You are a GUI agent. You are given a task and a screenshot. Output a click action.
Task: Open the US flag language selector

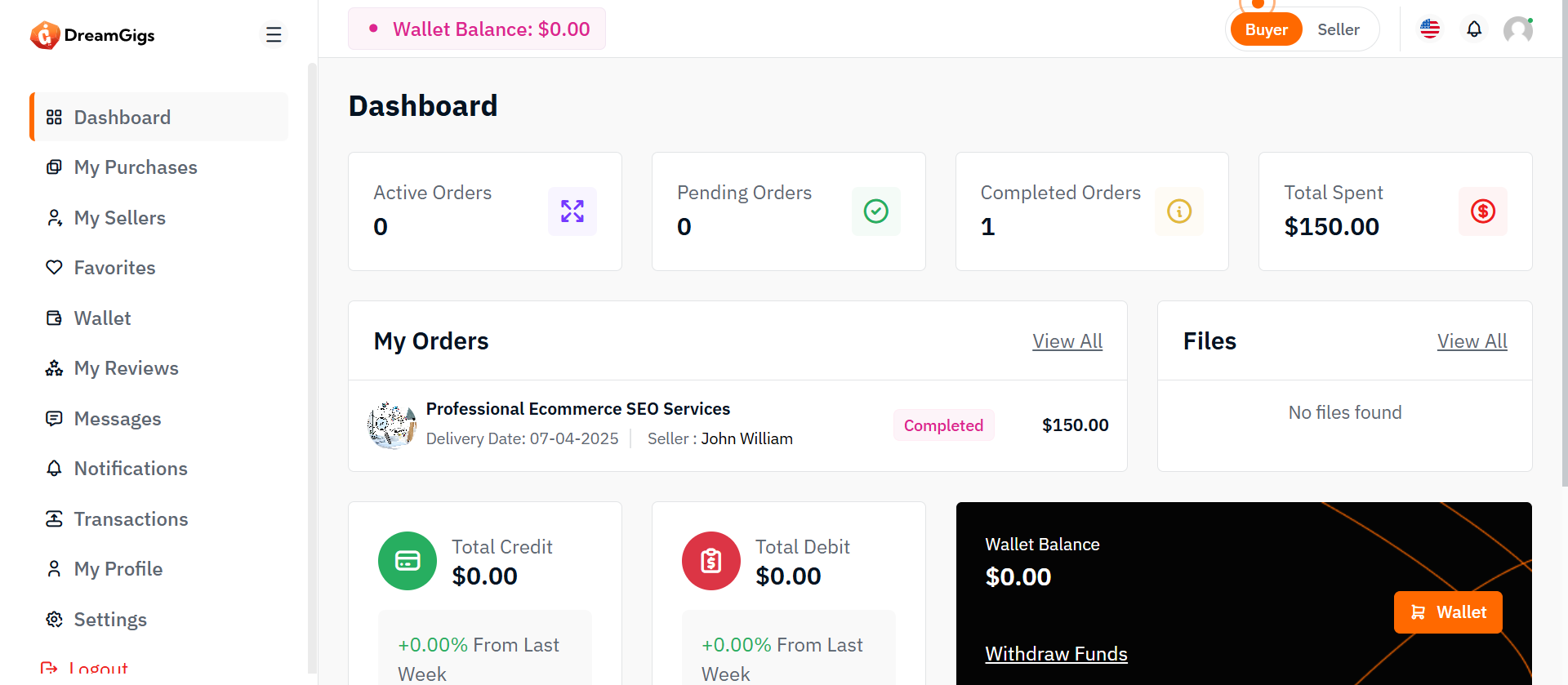pyautogui.click(x=1430, y=29)
